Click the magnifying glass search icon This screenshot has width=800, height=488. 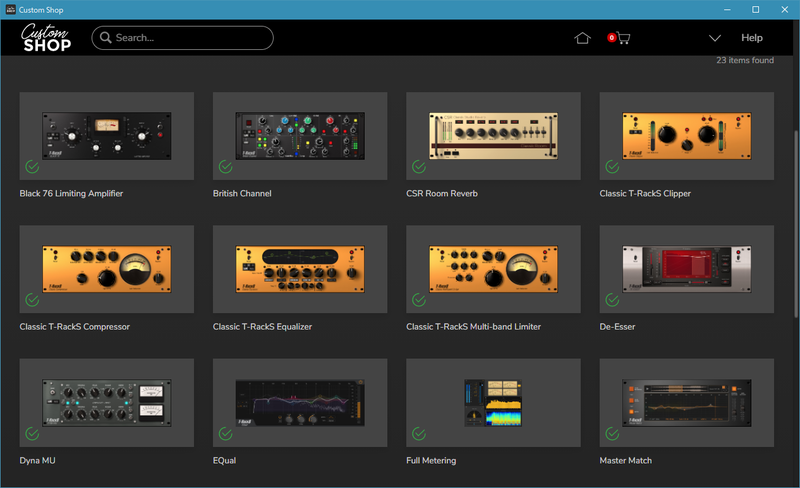click(106, 38)
